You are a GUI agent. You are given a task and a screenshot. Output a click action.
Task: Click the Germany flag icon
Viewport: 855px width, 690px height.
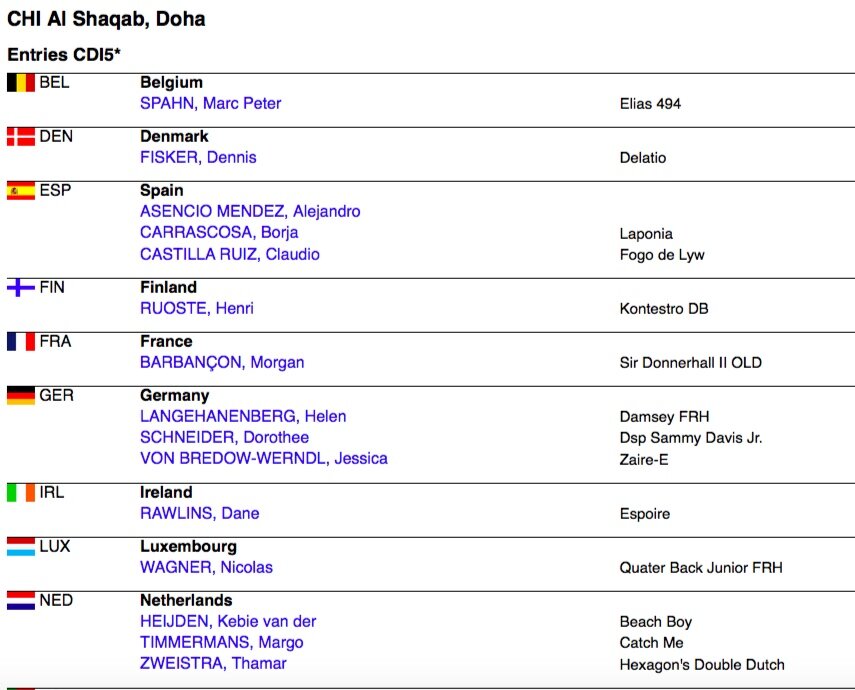point(21,395)
